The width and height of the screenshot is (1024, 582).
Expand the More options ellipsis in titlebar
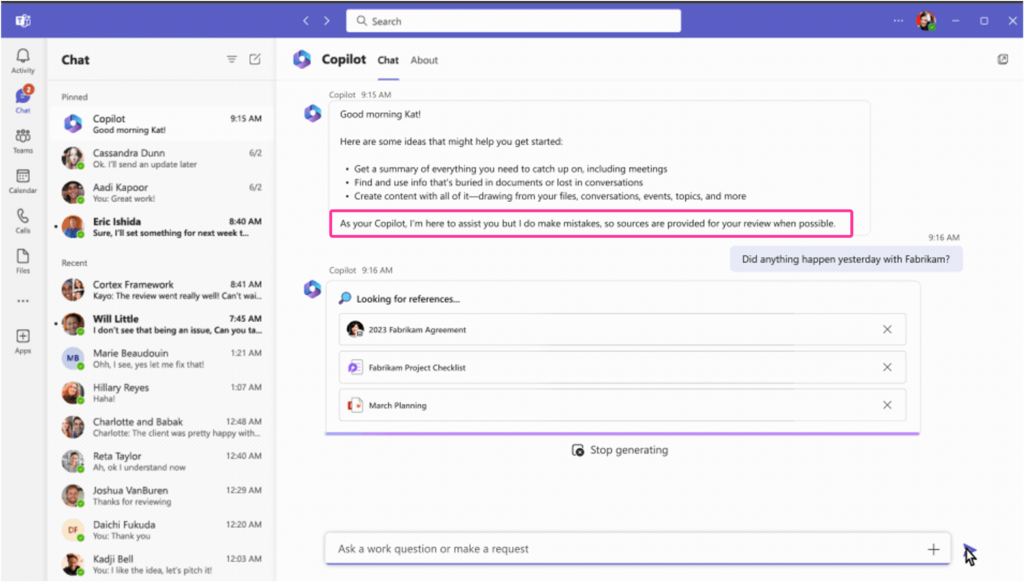pos(897,19)
